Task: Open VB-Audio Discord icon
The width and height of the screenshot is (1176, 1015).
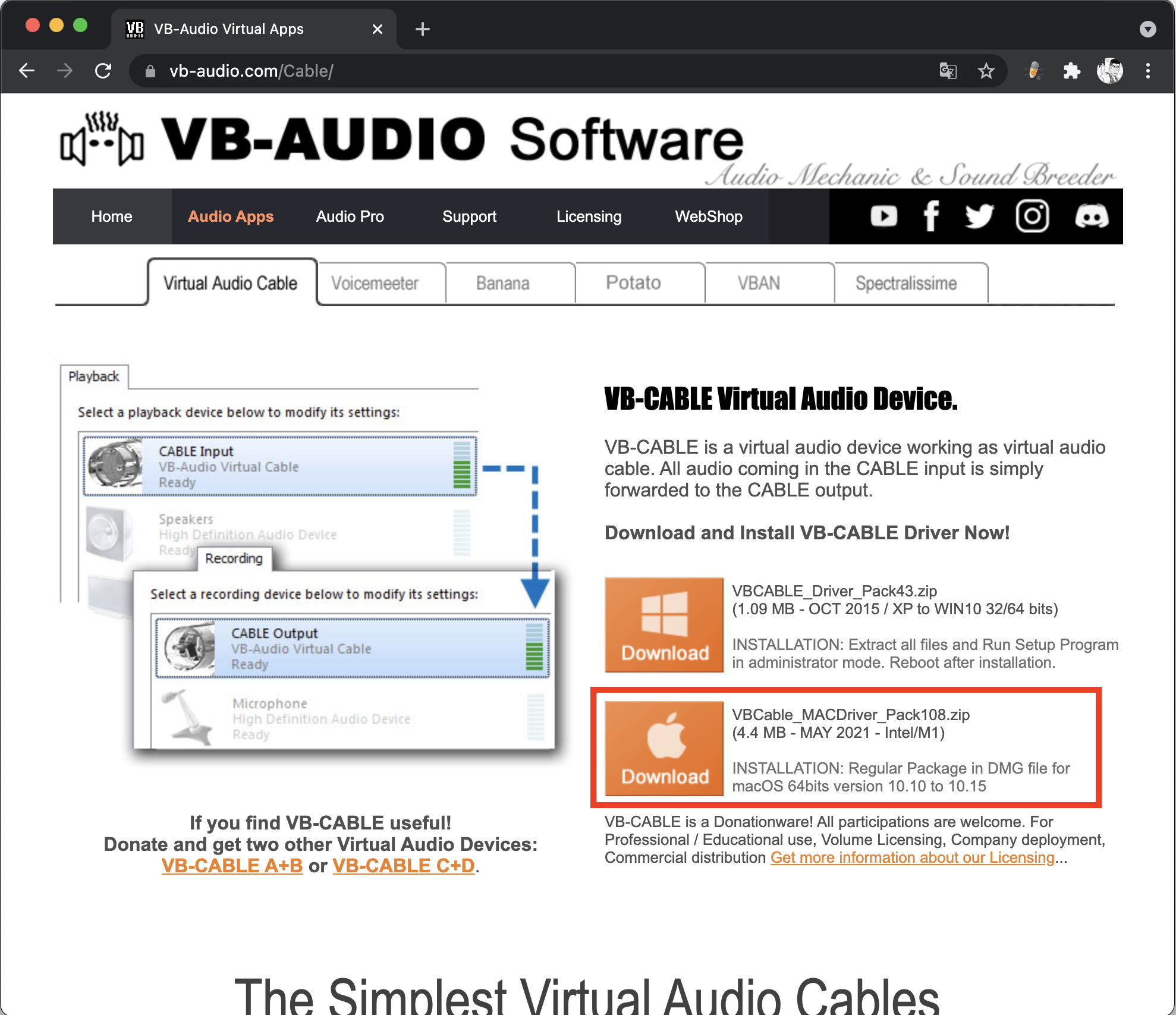Action: tap(1092, 216)
